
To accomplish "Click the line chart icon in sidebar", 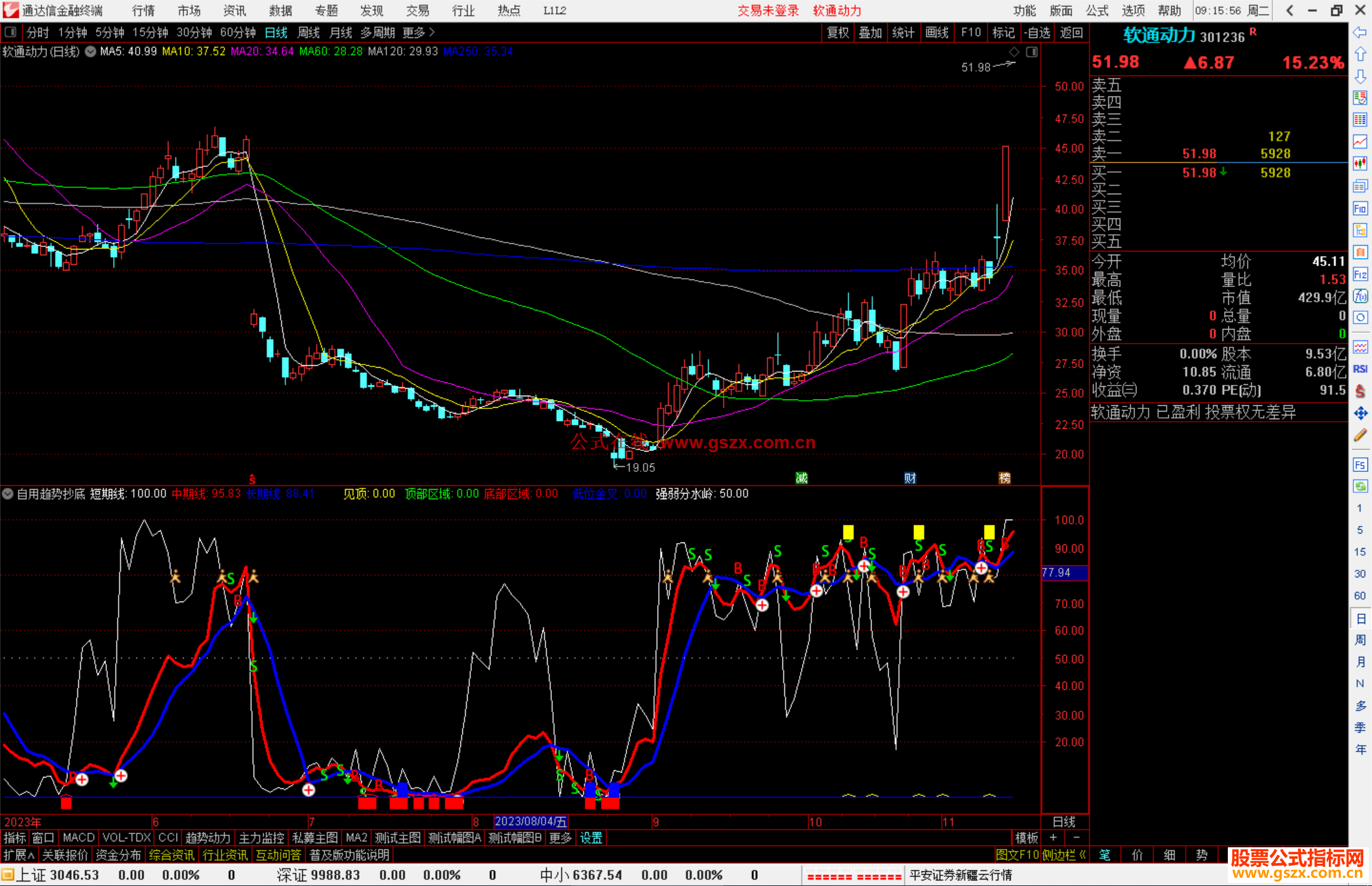I will point(1360,142).
